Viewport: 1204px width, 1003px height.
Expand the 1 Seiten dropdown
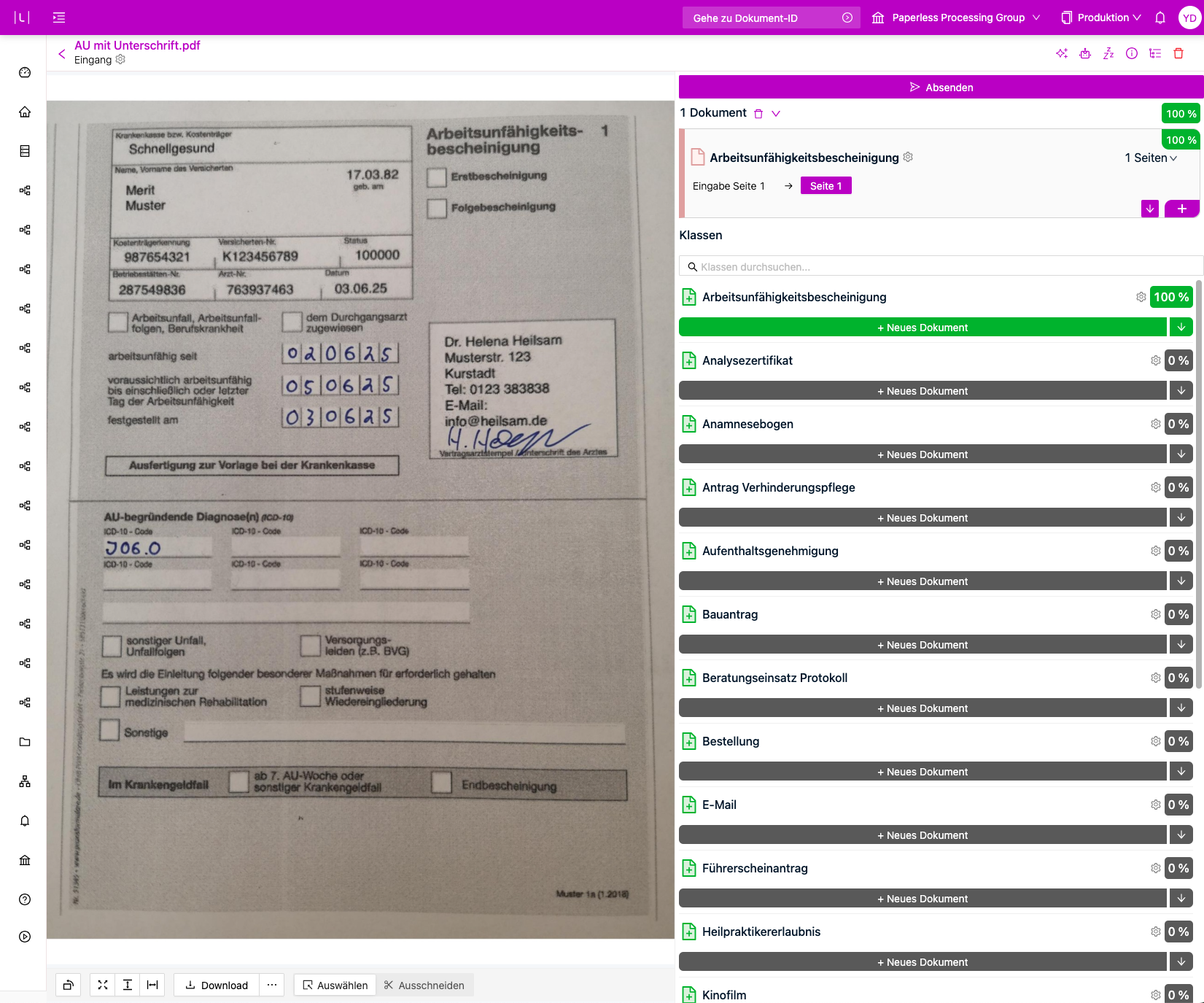pos(1151,158)
